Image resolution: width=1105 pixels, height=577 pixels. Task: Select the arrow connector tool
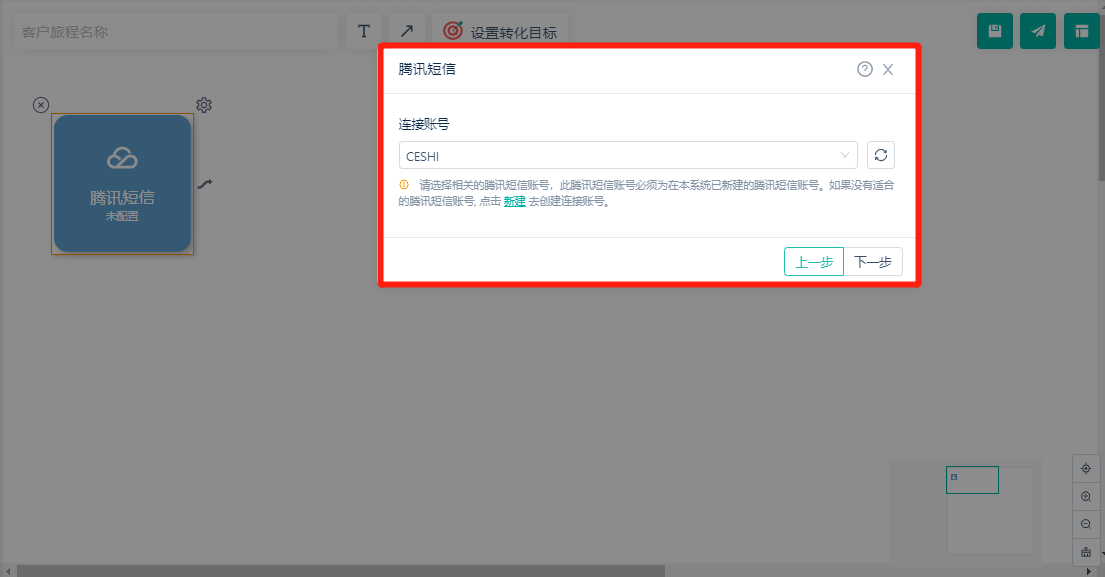(x=407, y=31)
